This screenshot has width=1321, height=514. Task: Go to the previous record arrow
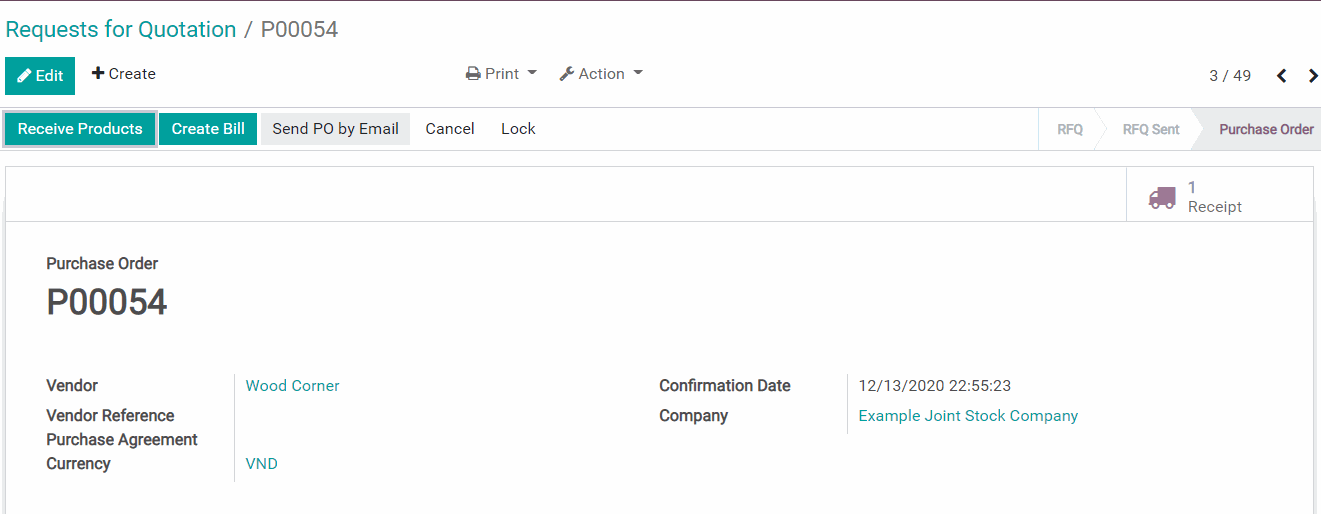tap(1281, 76)
